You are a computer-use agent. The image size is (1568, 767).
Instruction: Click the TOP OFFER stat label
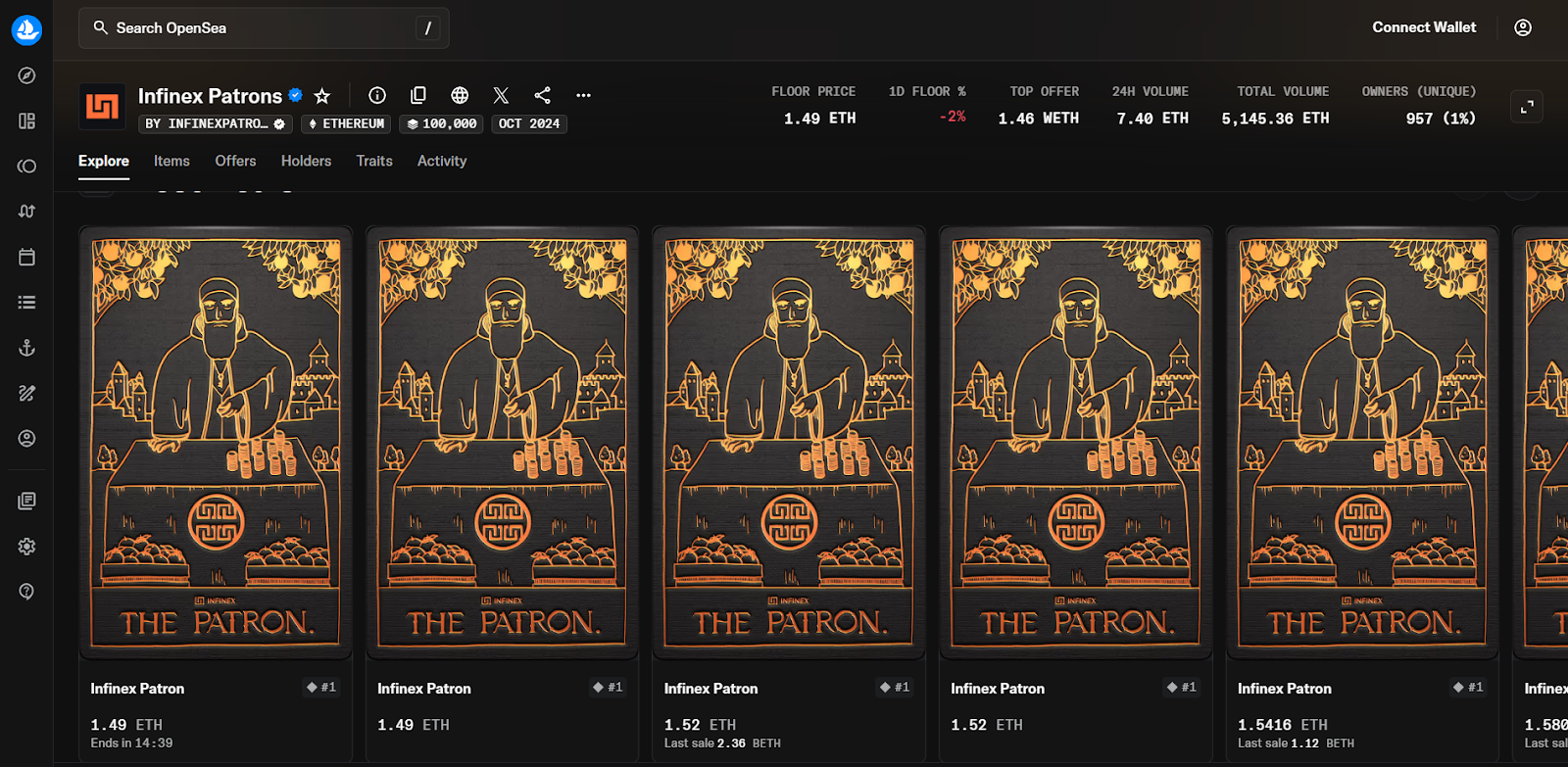[1045, 91]
